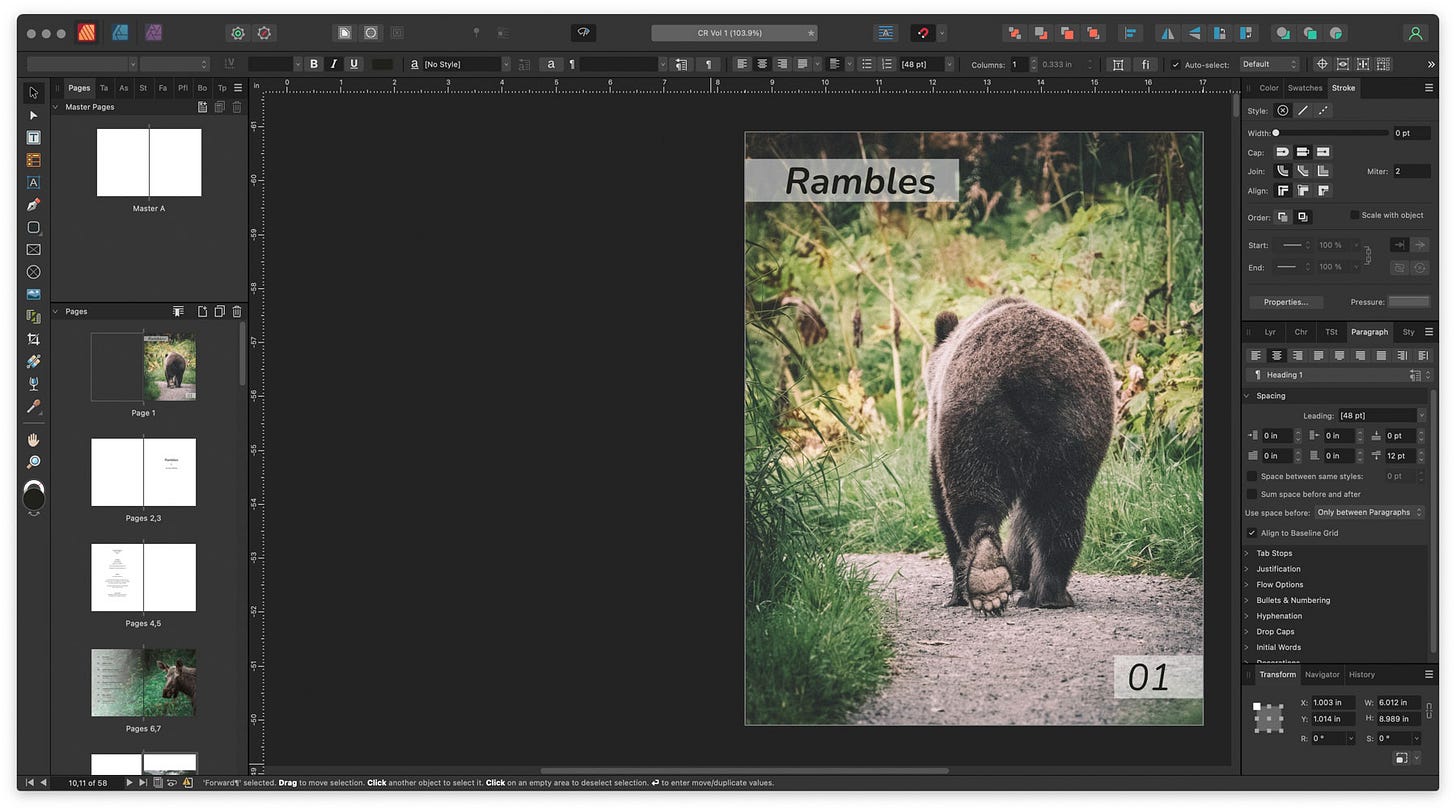Click the stroke Width slider
Image resolution: width=1456 pixels, height=811 pixels.
[1331, 133]
